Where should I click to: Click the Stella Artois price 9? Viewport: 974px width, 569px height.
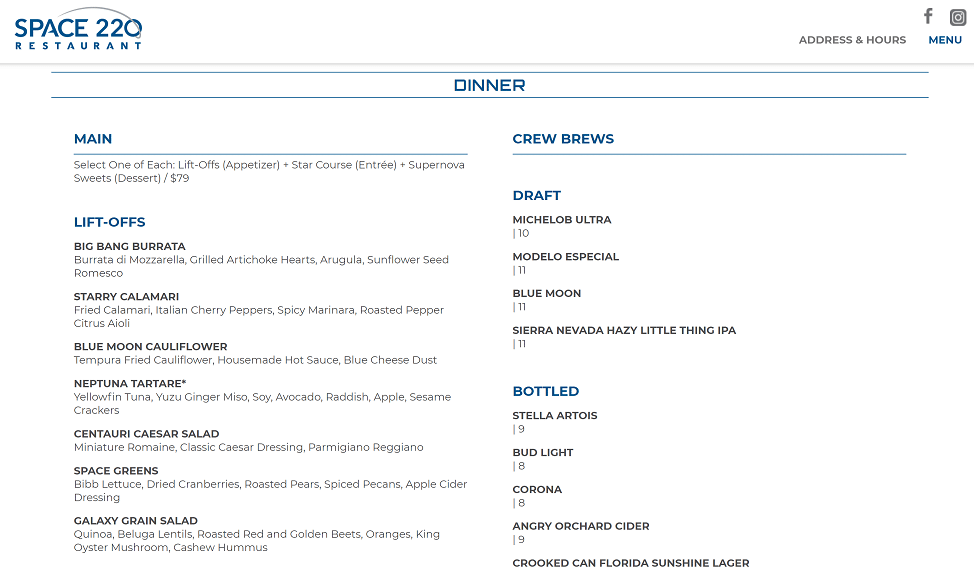(x=521, y=429)
